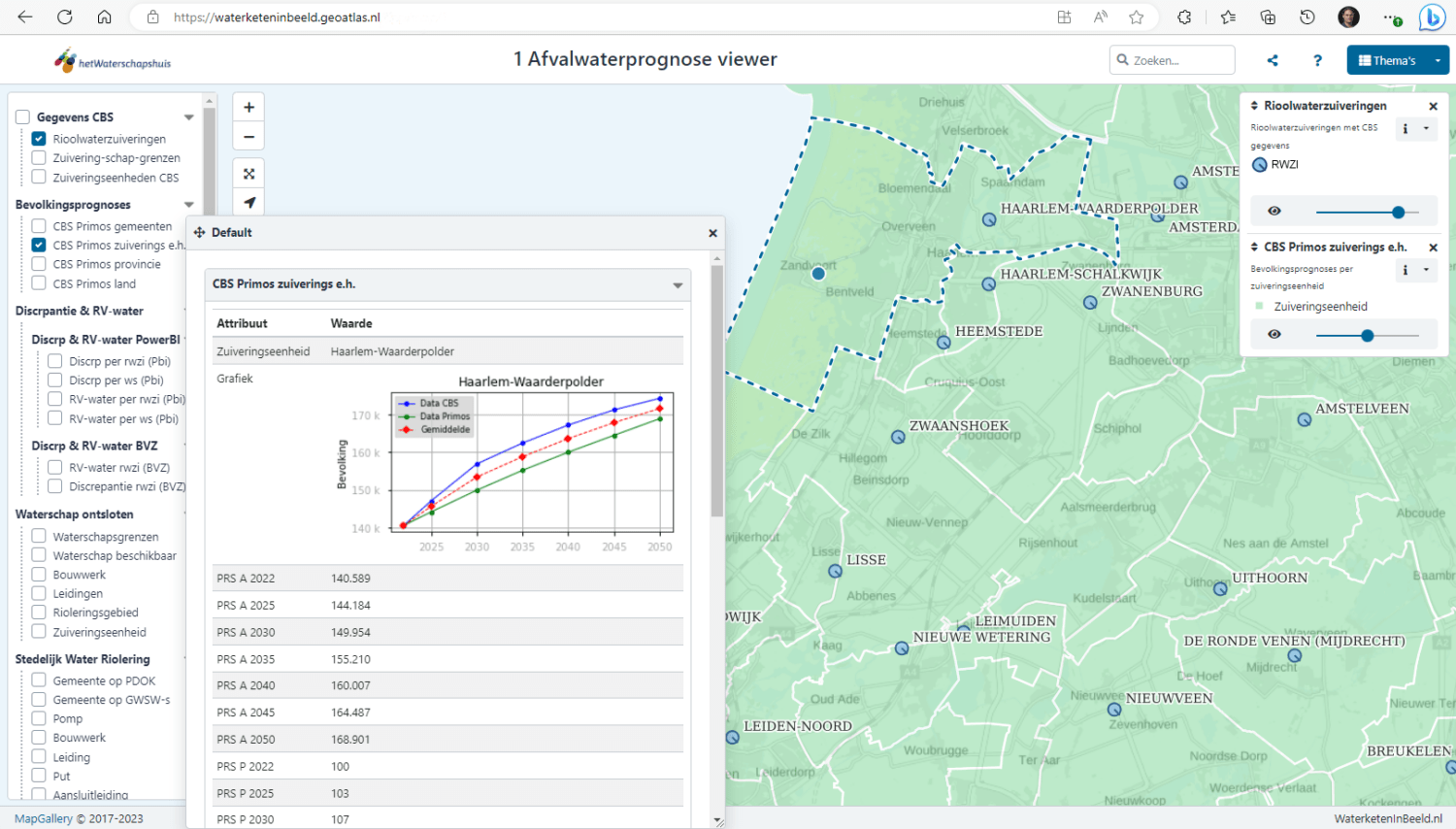Click the zoom out button on the map
1456x829 pixels.
click(248, 136)
